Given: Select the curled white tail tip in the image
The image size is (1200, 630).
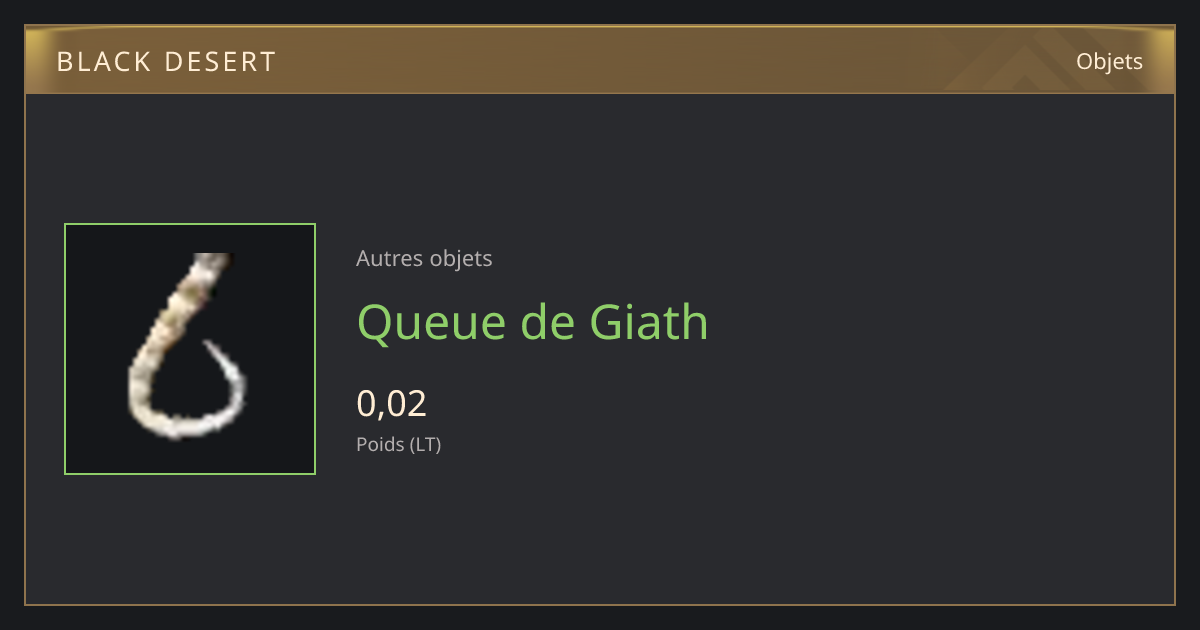Looking at the screenshot, I should (225, 380).
